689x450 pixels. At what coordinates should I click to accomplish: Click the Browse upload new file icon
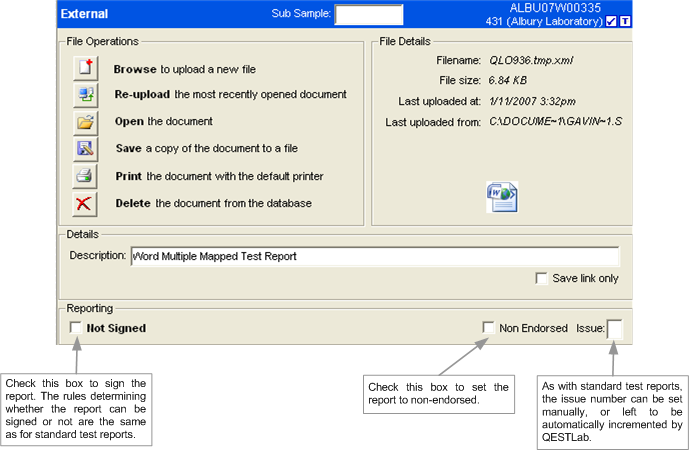(x=85, y=69)
